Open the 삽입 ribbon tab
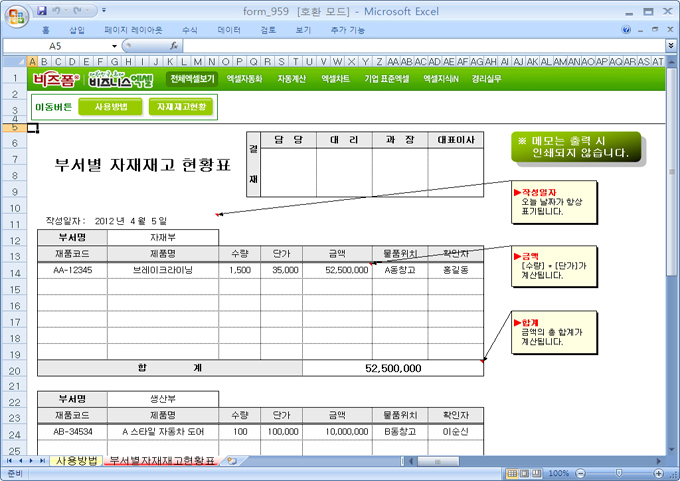The image size is (680, 481). [x=77, y=30]
